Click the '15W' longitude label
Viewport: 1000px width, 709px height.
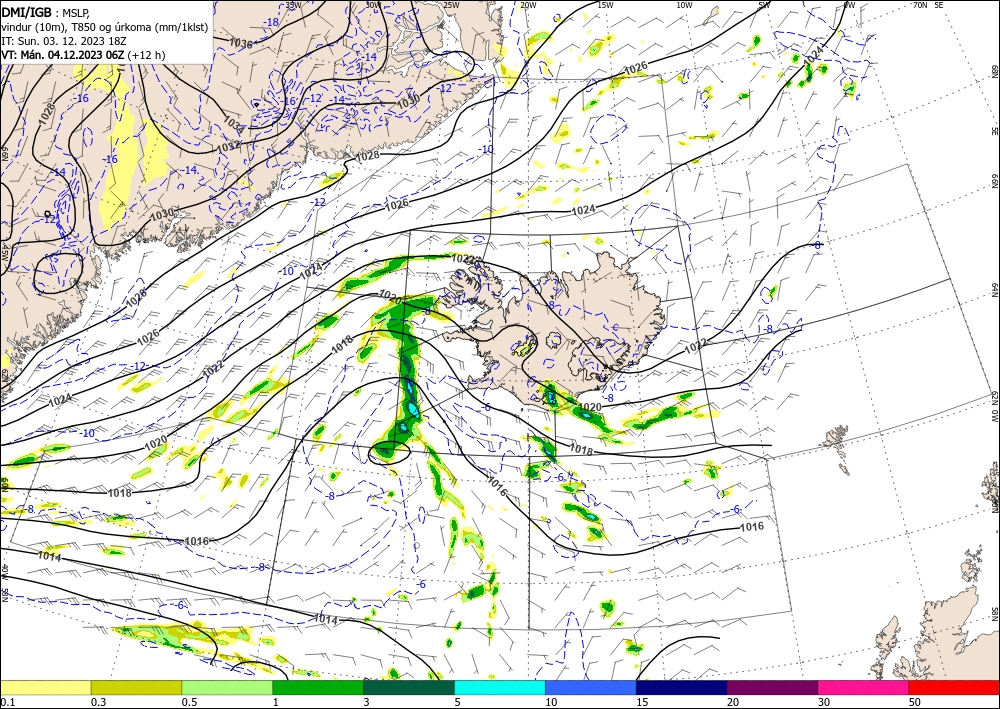[606, 5]
